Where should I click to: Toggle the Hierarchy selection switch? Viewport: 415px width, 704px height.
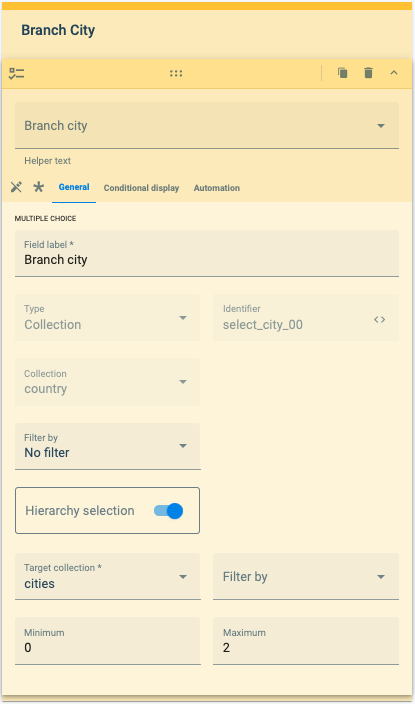pyautogui.click(x=168, y=510)
